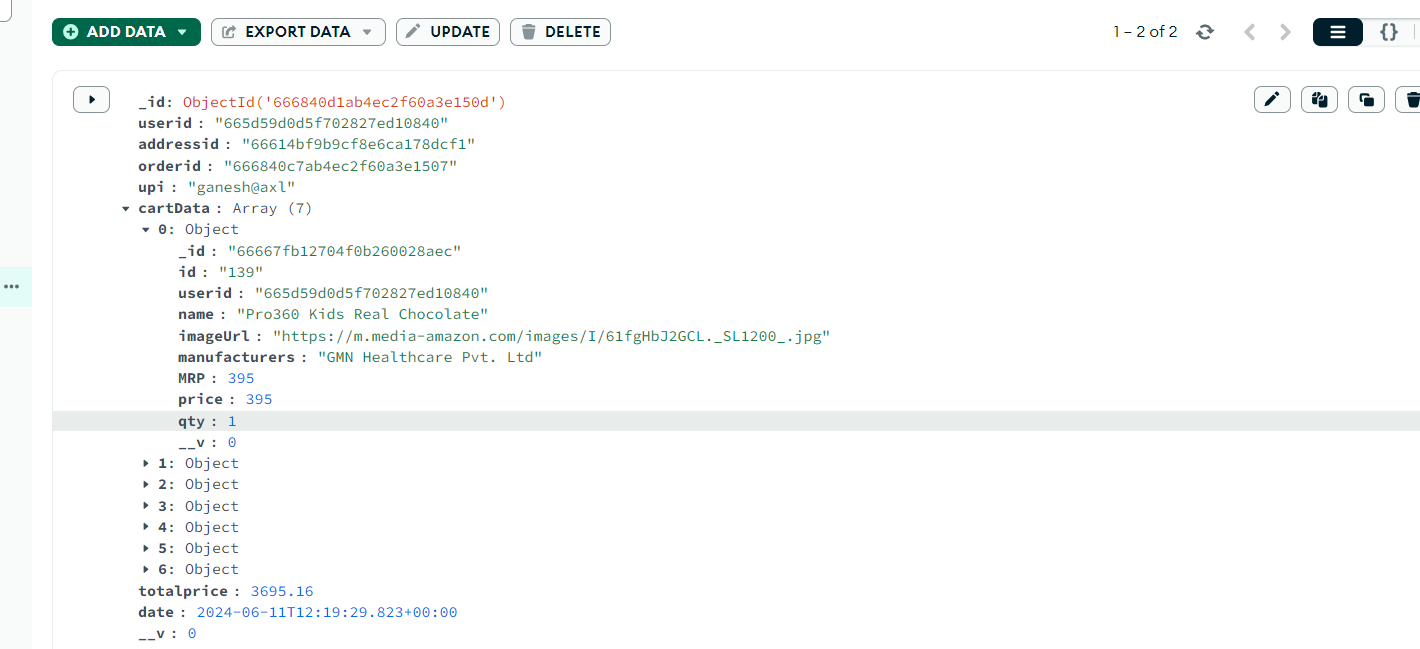
Task: Expand cartData item 3 object
Action: (146, 507)
